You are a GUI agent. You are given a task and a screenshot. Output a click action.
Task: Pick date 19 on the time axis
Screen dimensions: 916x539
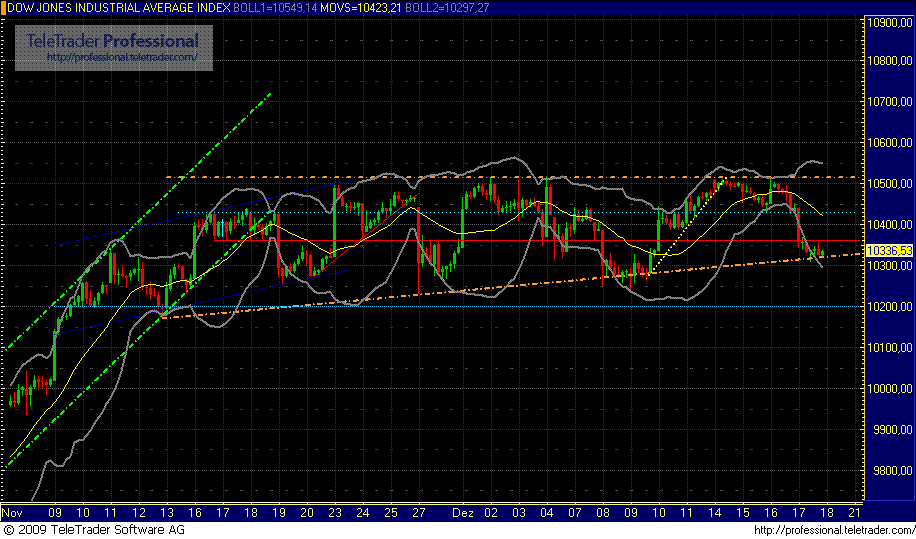(279, 513)
